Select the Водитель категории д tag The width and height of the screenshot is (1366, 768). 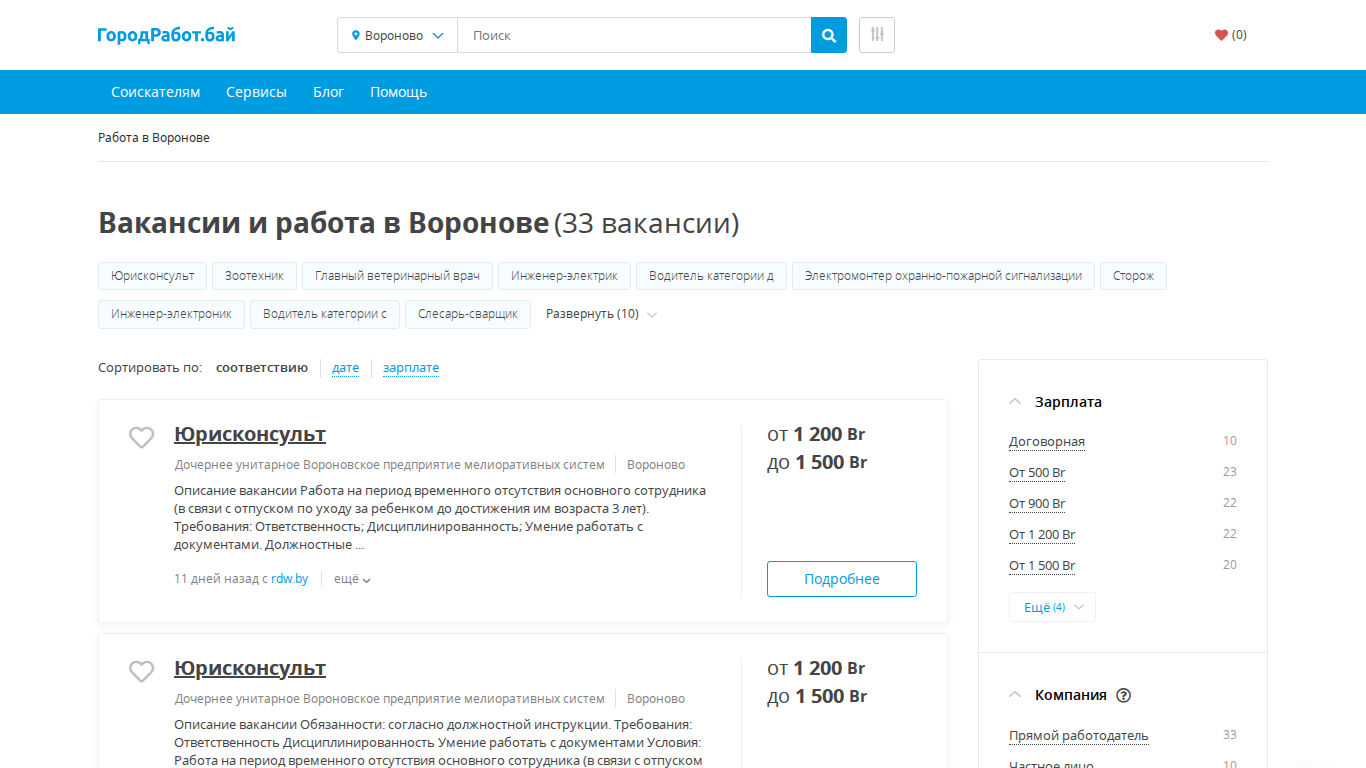click(711, 276)
